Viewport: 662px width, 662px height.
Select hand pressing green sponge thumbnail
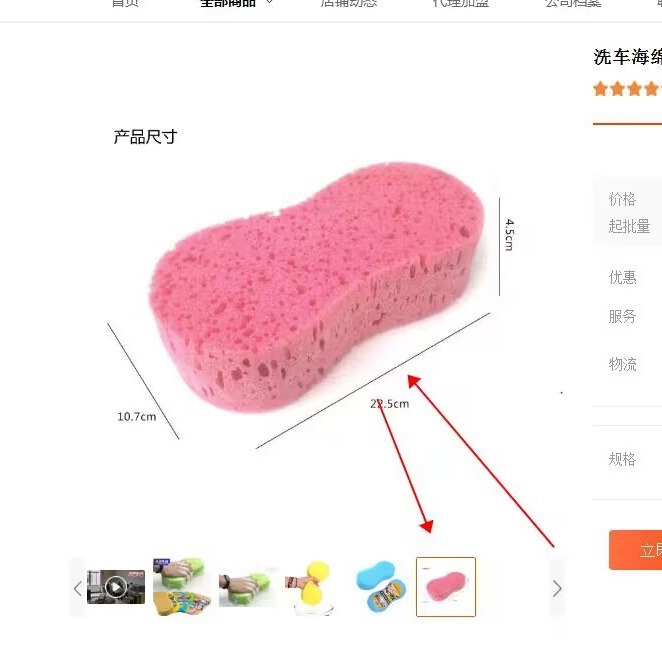pyautogui.click(x=247, y=587)
